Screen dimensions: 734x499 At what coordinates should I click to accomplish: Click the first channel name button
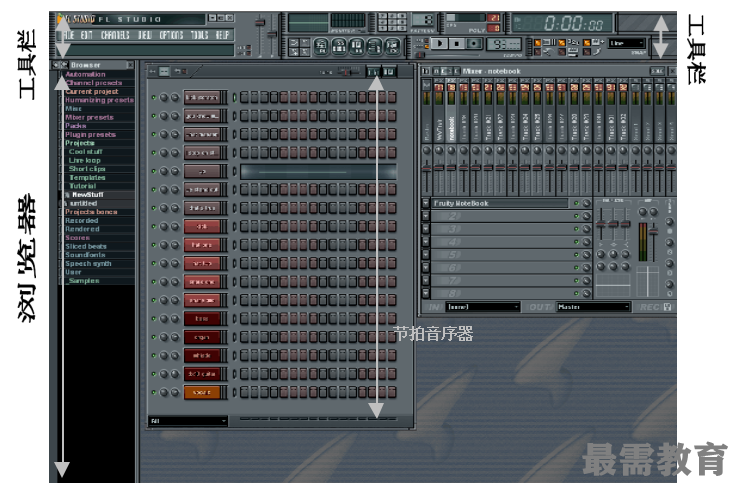[202, 97]
